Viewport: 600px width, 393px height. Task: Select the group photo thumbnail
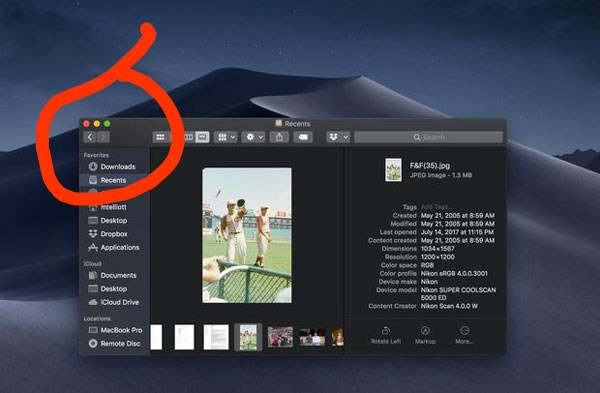click(312, 337)
